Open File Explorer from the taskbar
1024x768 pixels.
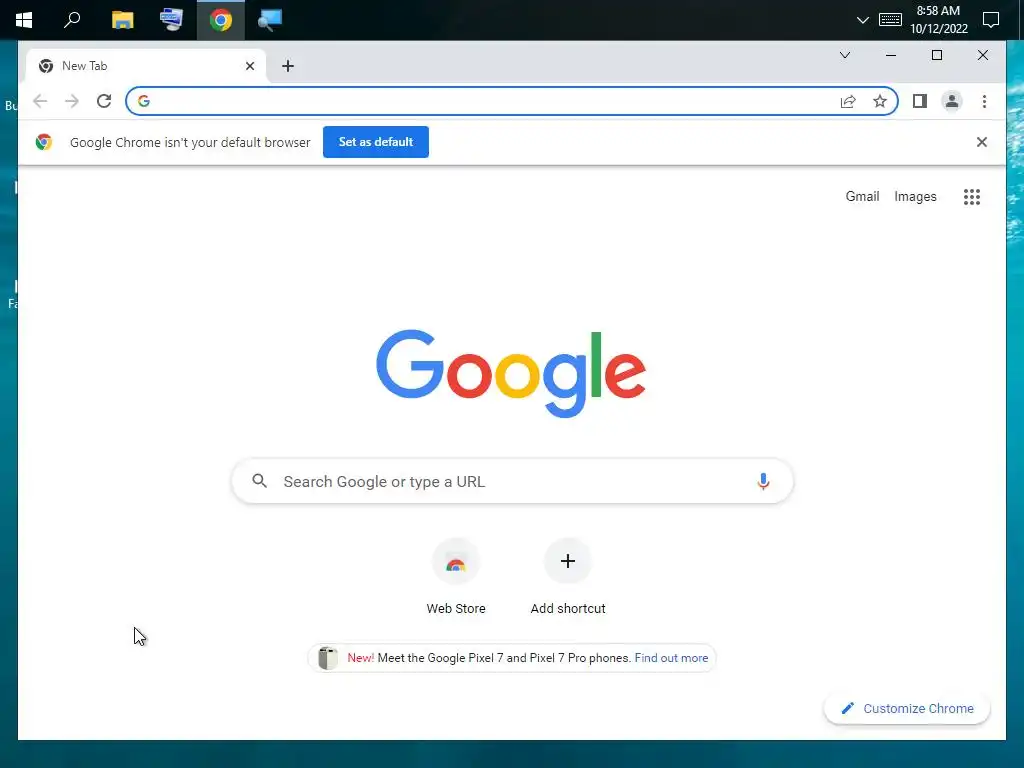pos(122,20)
